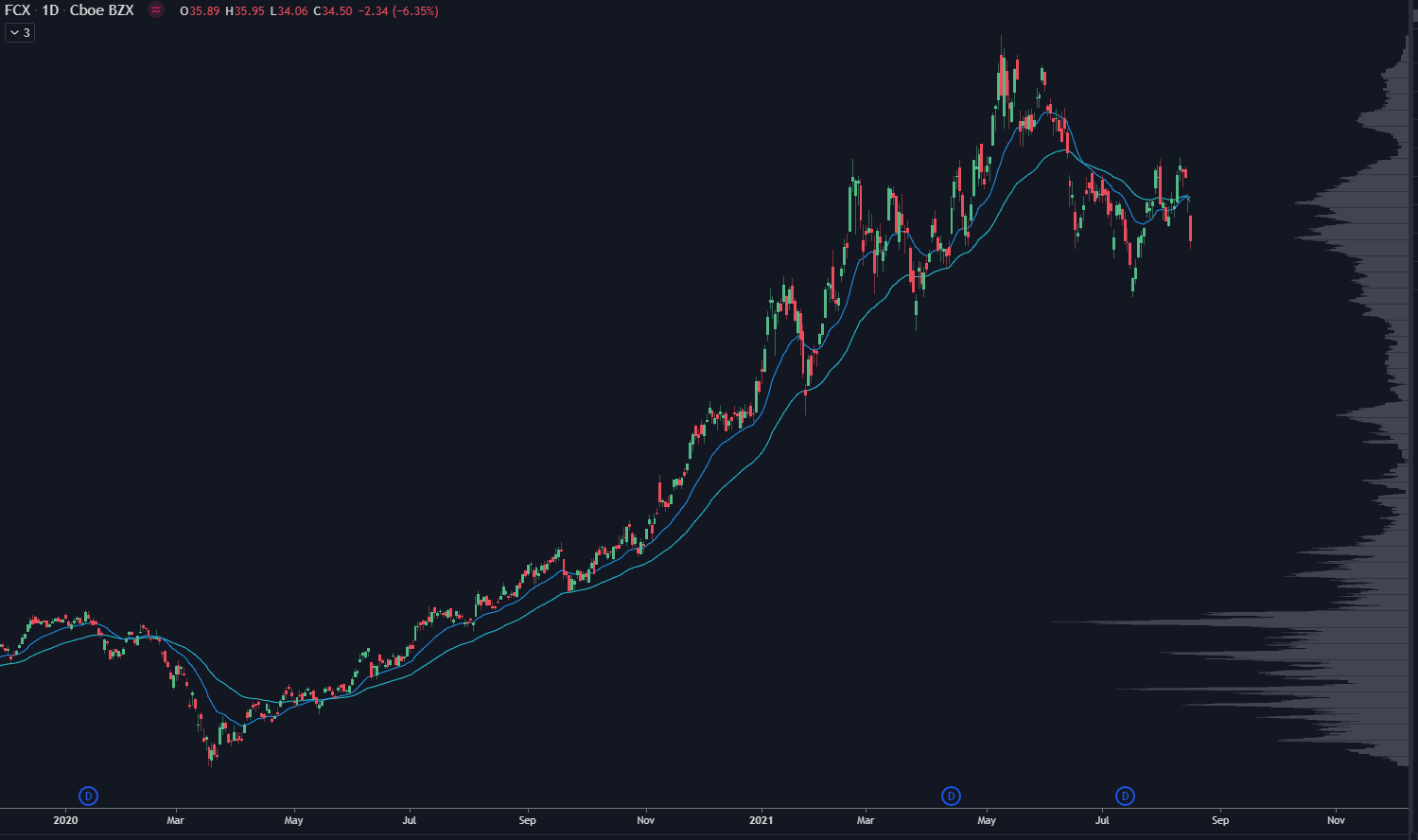Click the 2020 label on time axis
The width and height of the screenshot is (1418, 840).
pyautogui.click(x=65, y=820)
